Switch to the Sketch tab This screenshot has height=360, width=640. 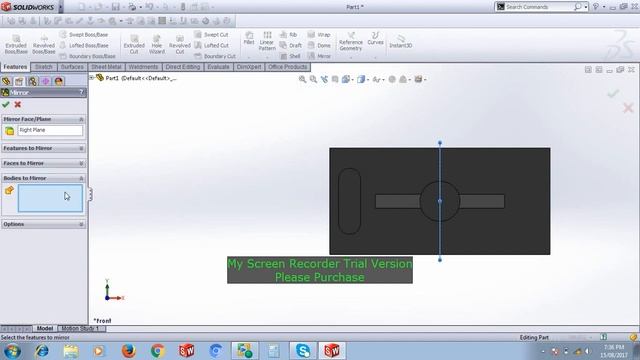44,67
